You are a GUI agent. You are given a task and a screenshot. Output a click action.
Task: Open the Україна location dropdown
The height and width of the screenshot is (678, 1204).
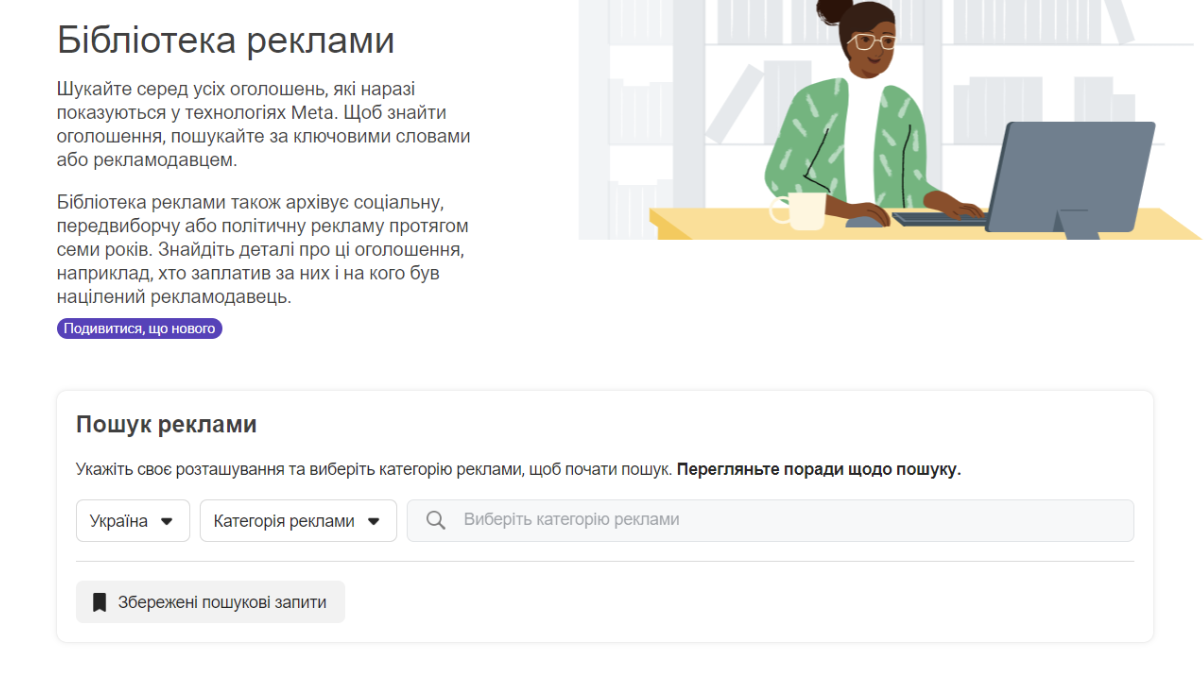(x=132, y=521)
